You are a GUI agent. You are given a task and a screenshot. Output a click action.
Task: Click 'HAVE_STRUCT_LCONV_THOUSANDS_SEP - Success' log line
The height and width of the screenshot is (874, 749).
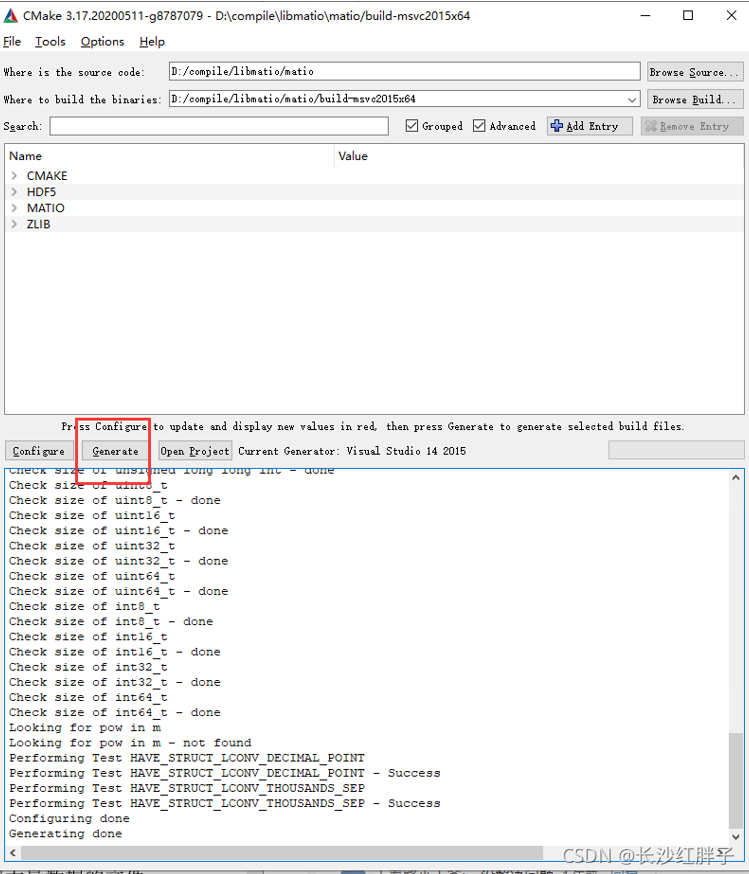tap(225, 804)
